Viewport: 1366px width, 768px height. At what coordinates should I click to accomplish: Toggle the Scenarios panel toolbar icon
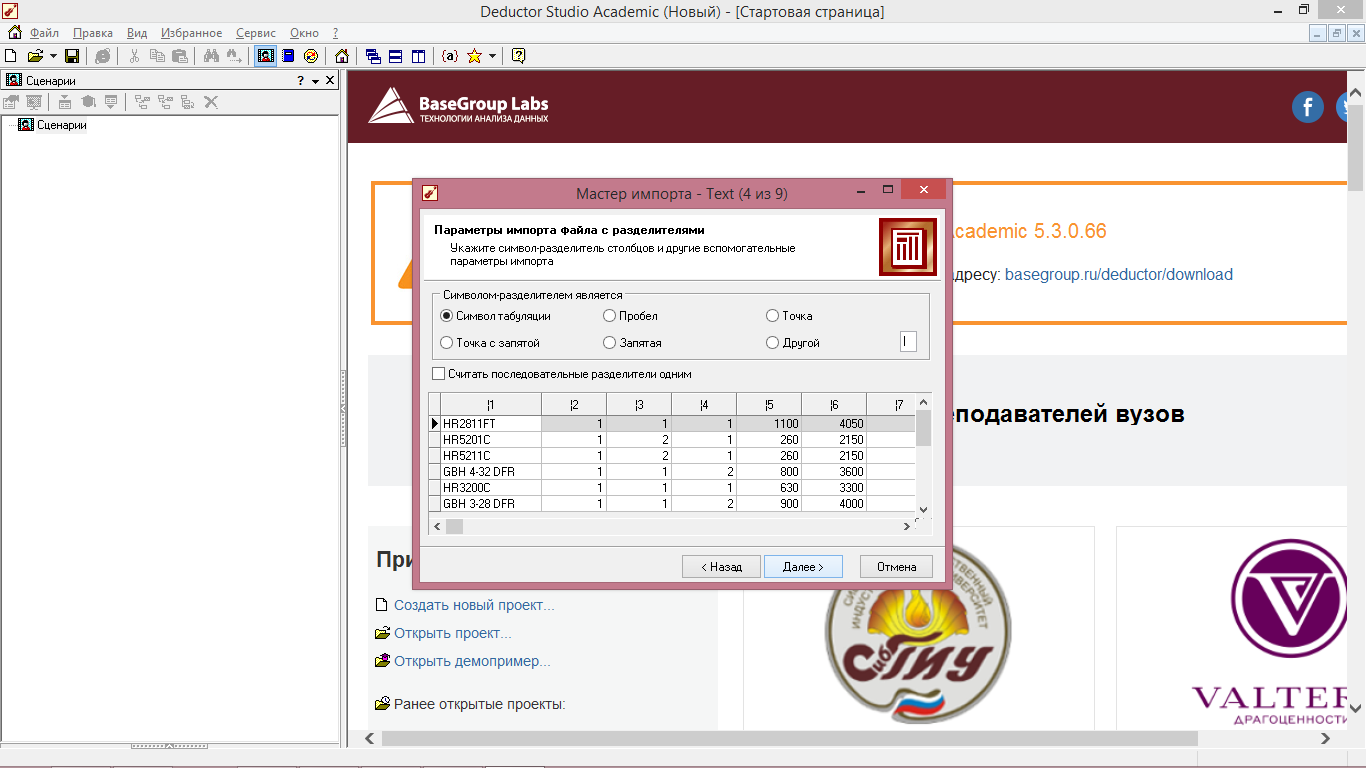(266, 56)
